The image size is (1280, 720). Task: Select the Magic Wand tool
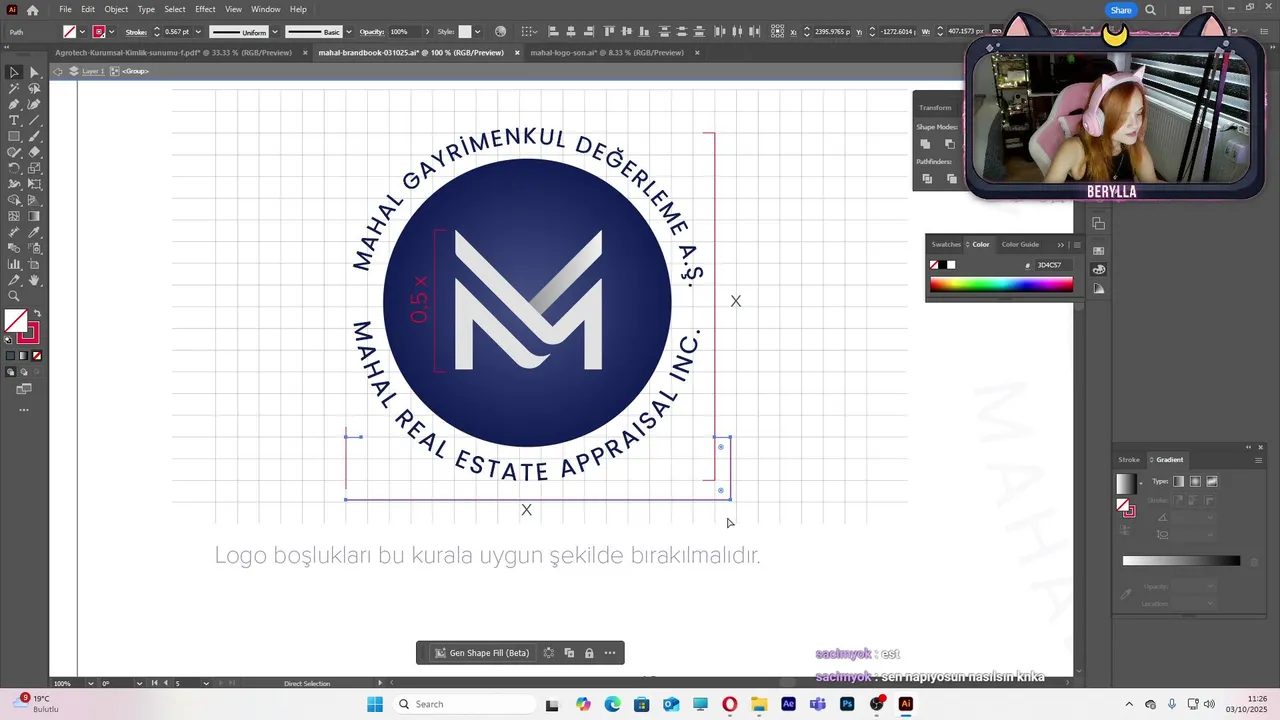tap(14, 89)
